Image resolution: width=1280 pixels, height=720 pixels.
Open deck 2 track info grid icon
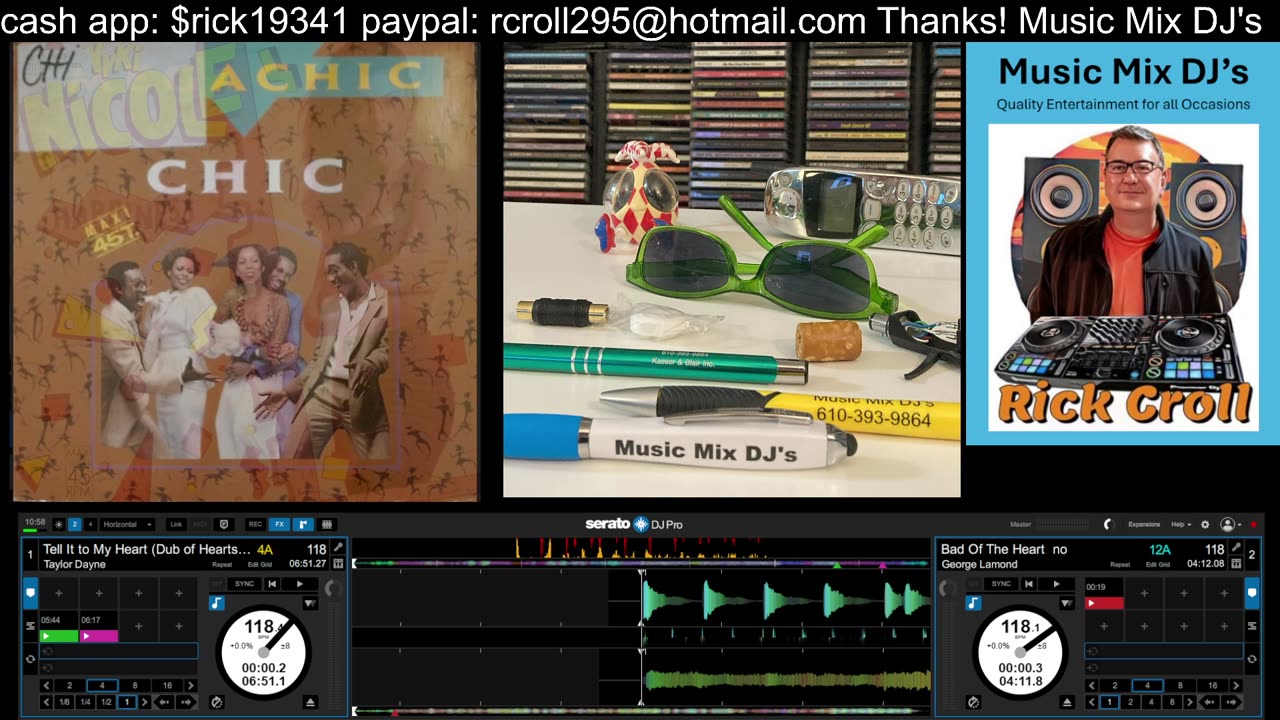click(1237, 564)
